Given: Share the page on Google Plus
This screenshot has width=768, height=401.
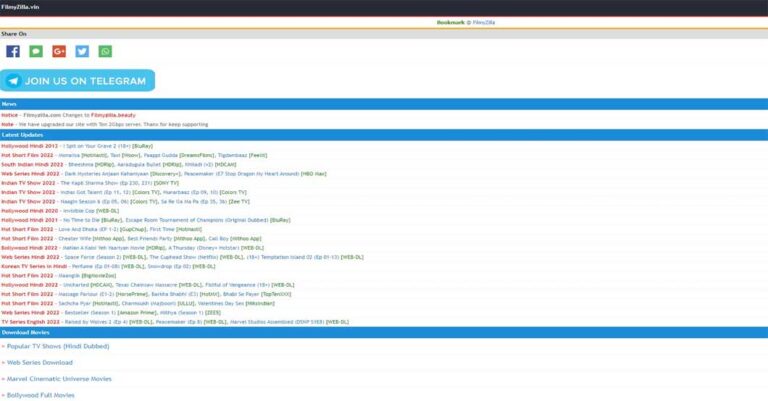Looking at the screenshot, I should click(59, 51).
